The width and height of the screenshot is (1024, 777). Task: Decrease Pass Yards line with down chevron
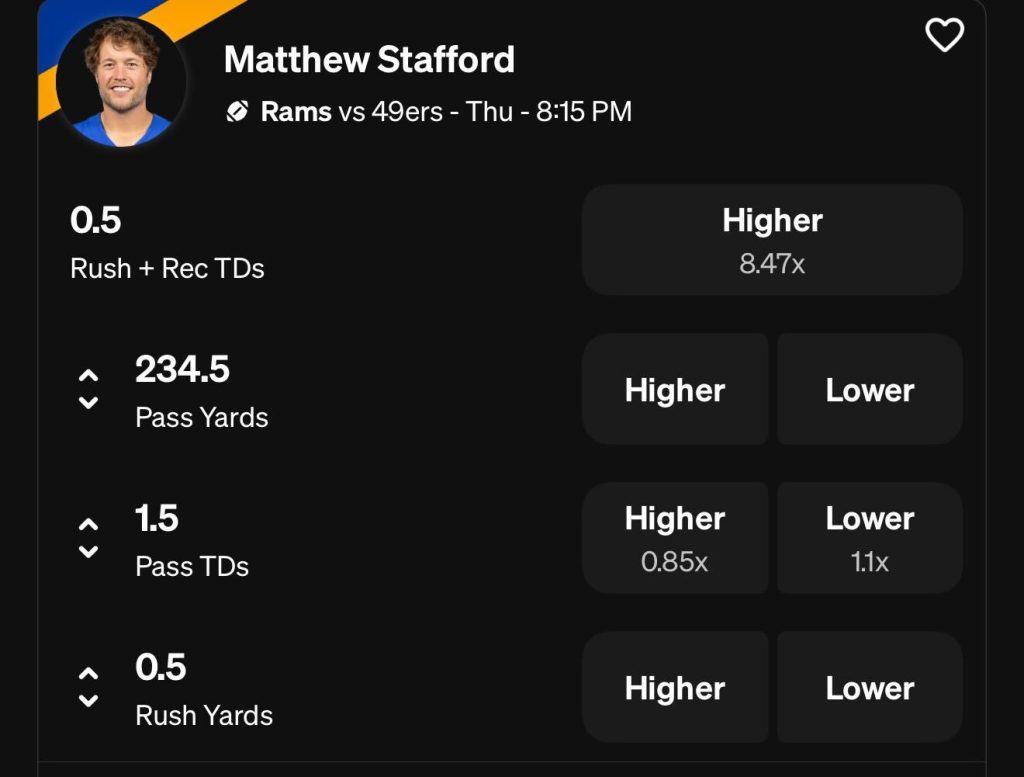88,402
